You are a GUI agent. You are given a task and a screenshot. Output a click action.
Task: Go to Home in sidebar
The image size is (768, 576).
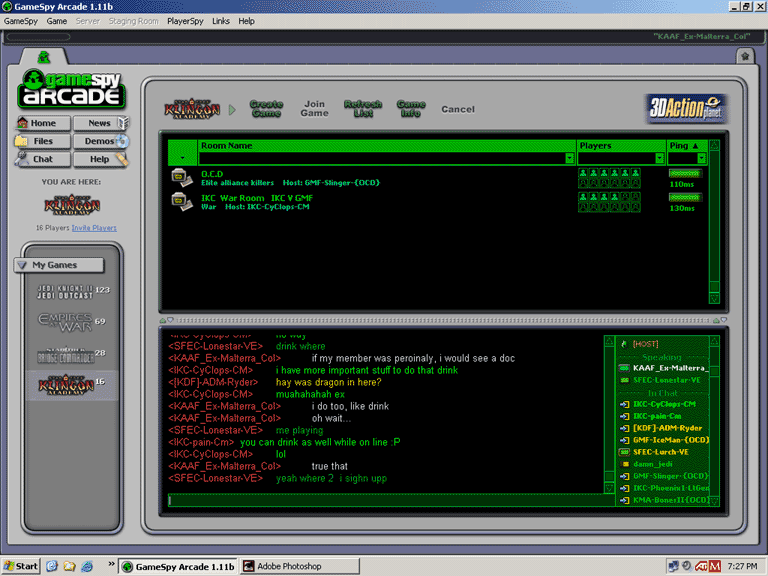(x=43, y=123)
